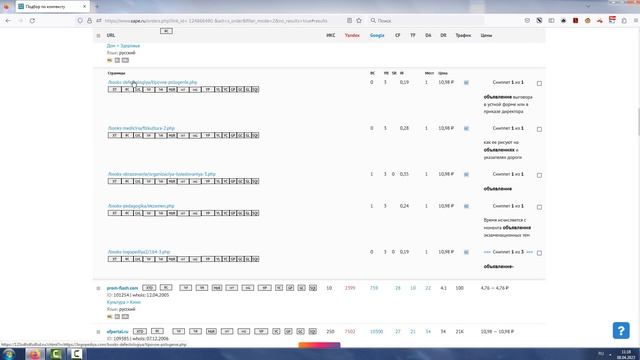Click the blue icon in pedagogika/ekzamen.php row
The height and width of the screenshot is (360, 640).
pos(466,206)
